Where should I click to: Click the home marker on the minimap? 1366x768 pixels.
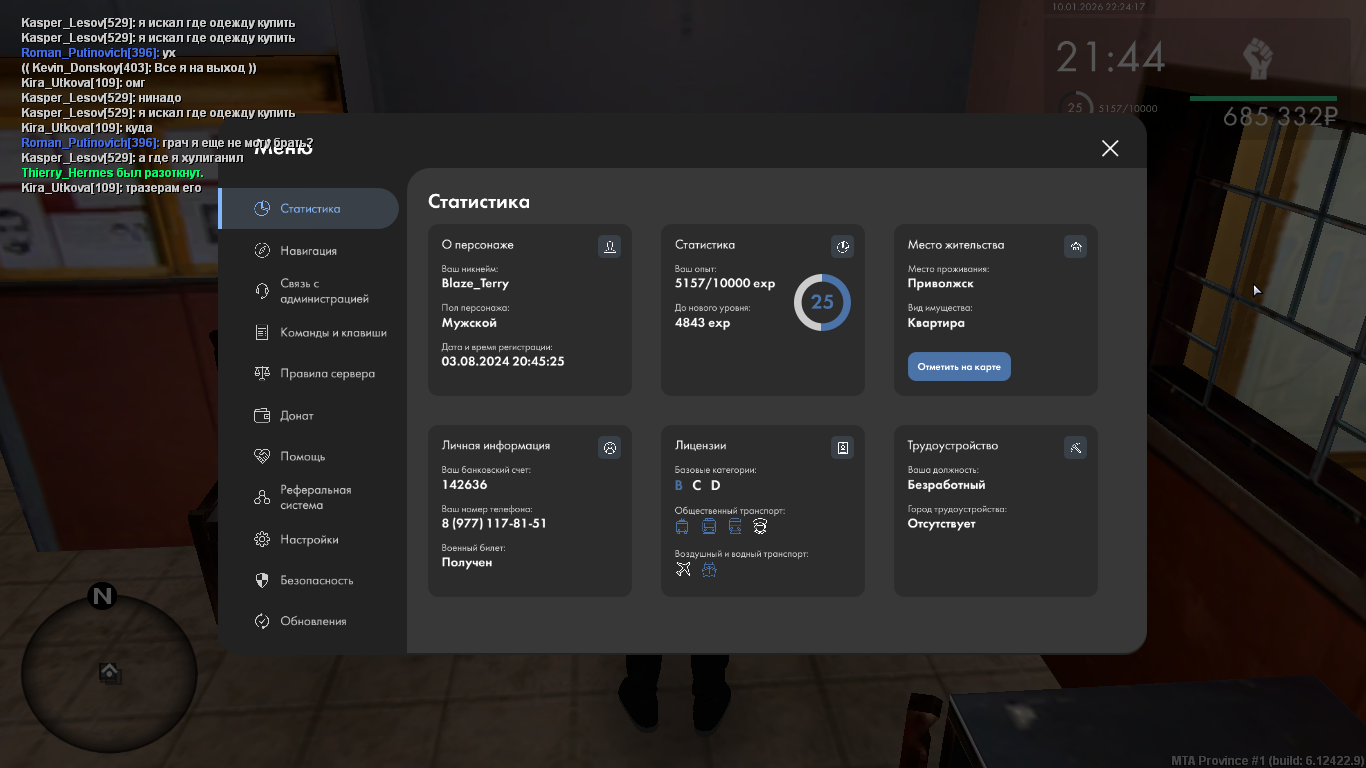click(109, 672)
